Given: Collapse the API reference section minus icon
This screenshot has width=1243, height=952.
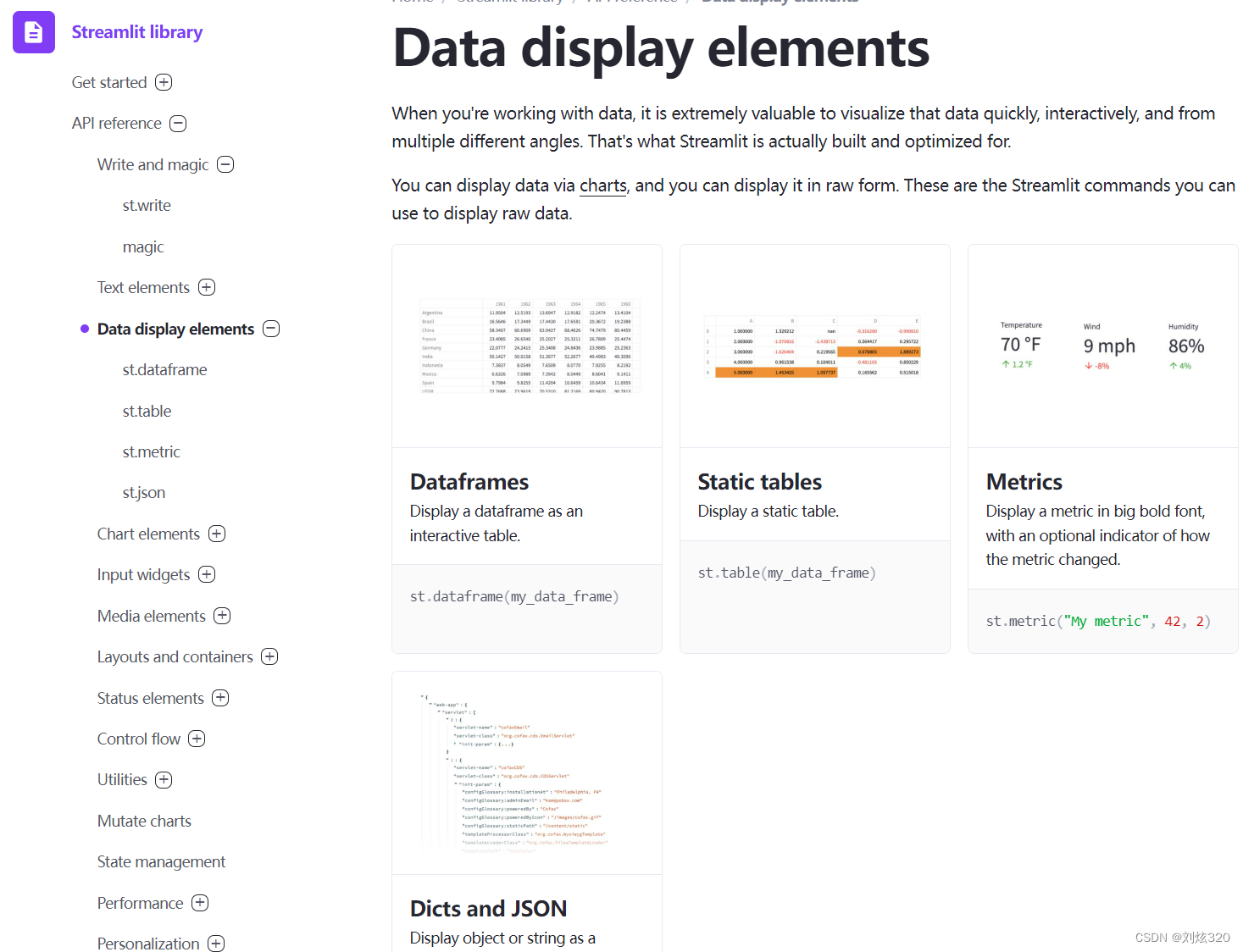Looking at the screenshot, I should coord(178,124).
